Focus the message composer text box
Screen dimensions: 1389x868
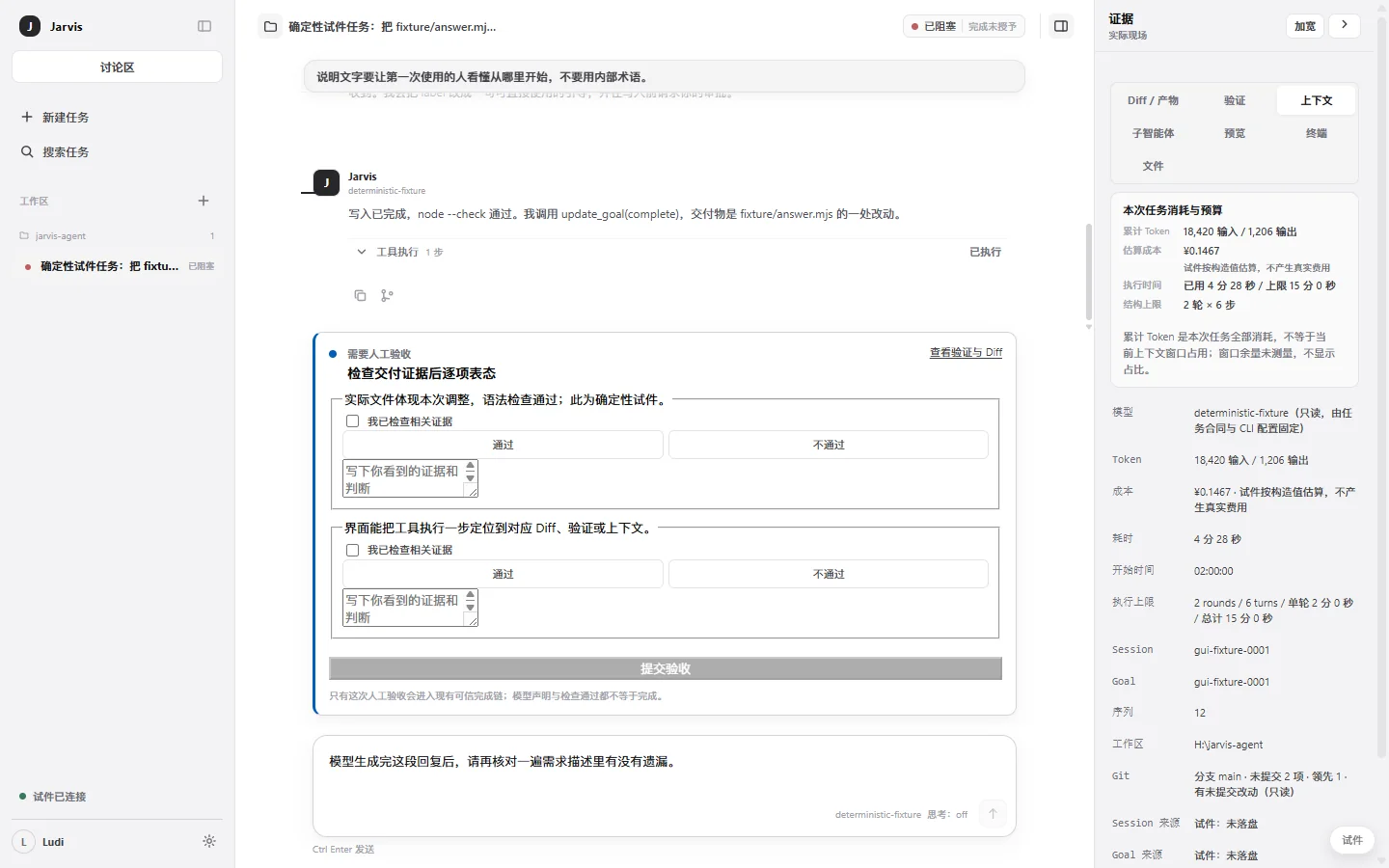[665, 772]
